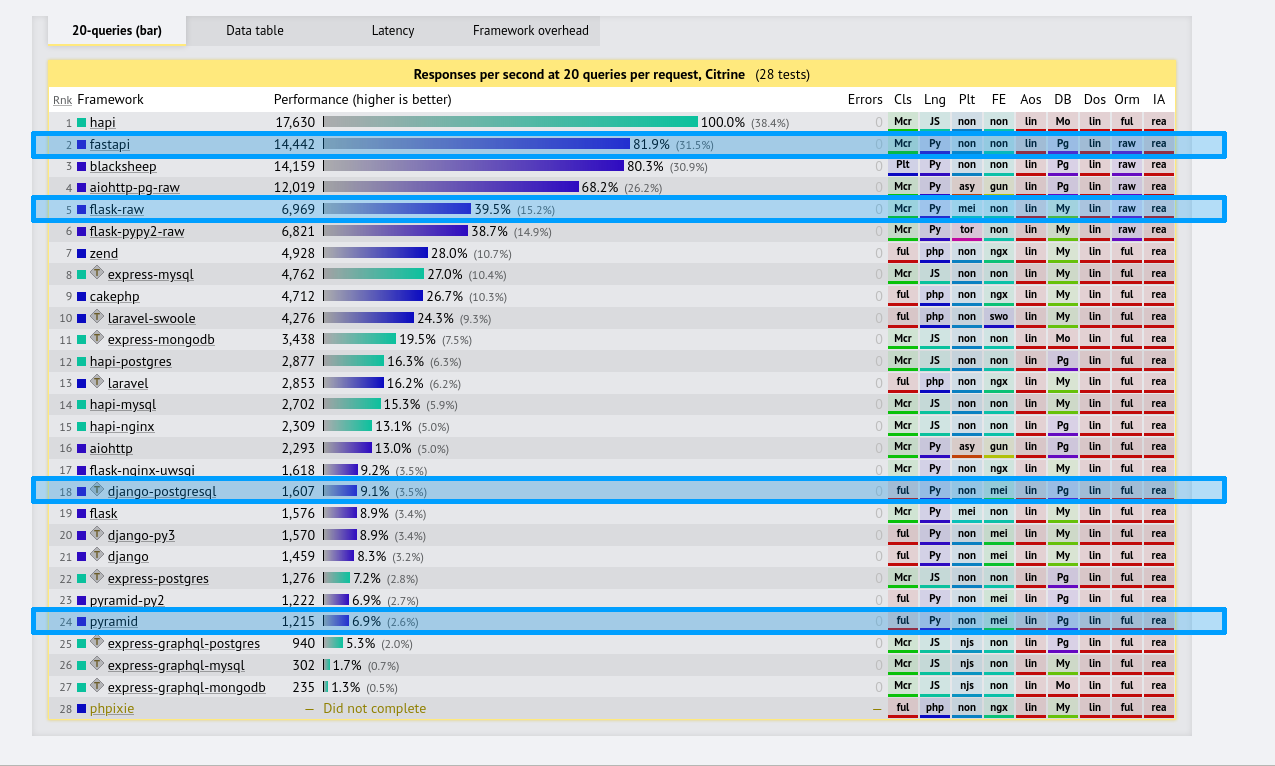Click the diamond icon next to express-graphql-mongodb

pos(97,686)
